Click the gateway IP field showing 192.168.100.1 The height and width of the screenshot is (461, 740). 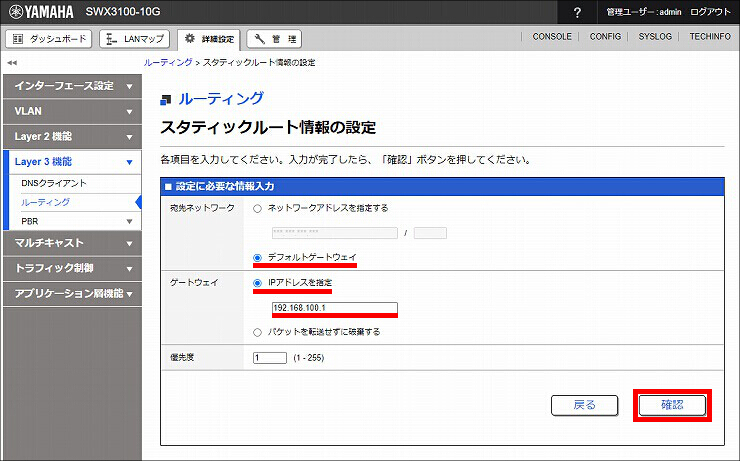[335, 308]
